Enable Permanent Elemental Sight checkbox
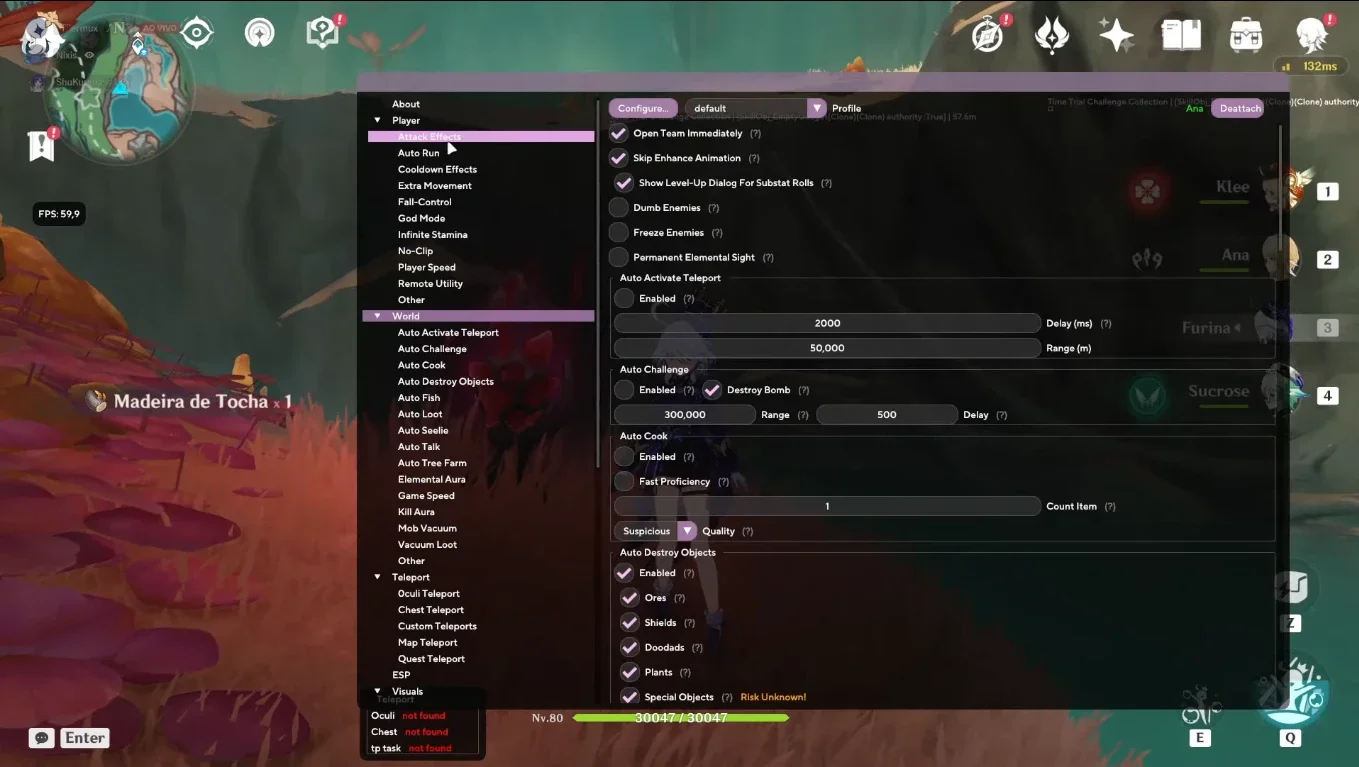1359x767 pixels. click(619, 257)
